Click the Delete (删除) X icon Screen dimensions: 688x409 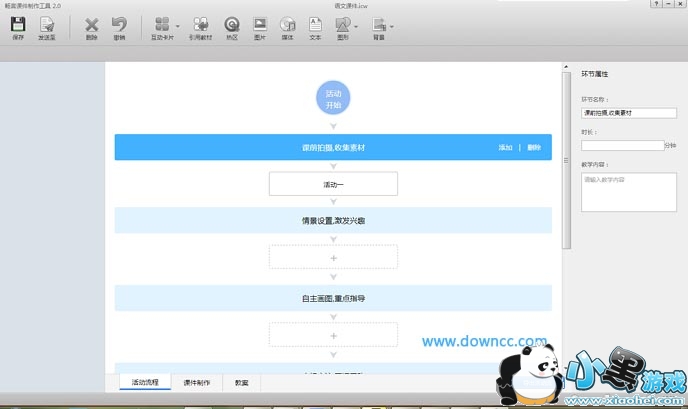(x=92, y=24)
